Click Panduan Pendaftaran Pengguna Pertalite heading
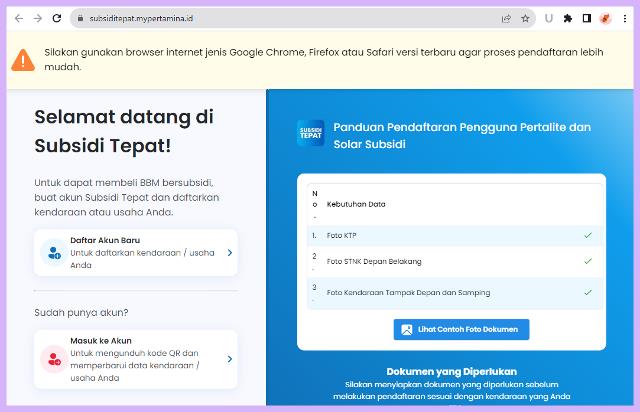Viewport: 640px width, 412px height. point(462,136)
